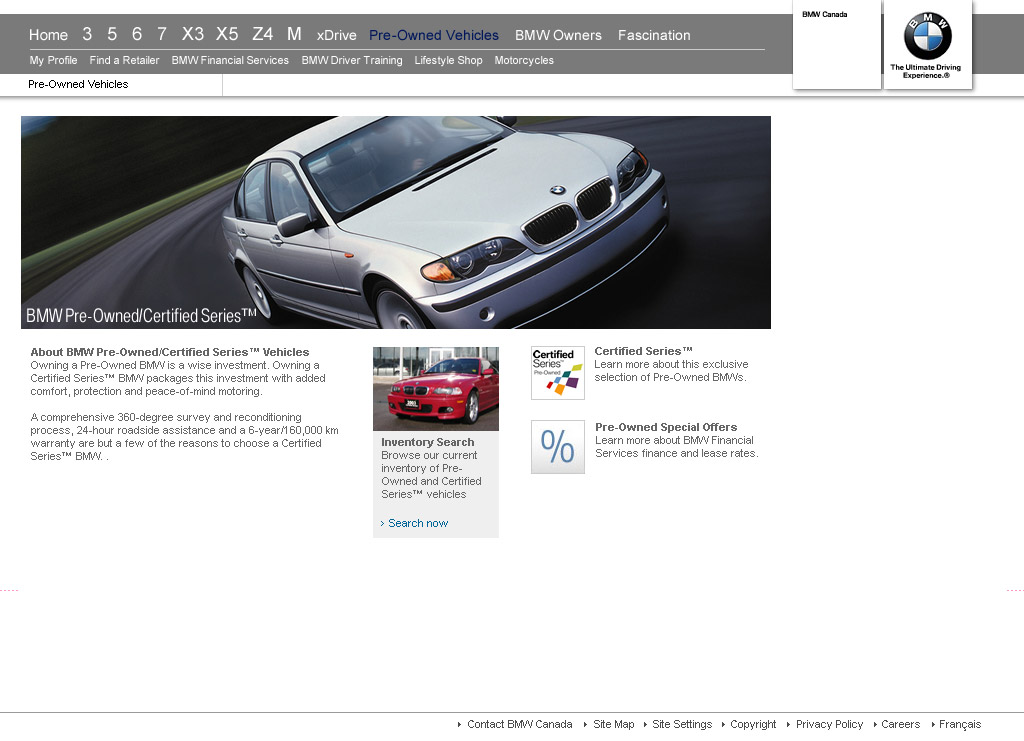Open the Inventory Search heading
1024x741 pixels.
428,442
